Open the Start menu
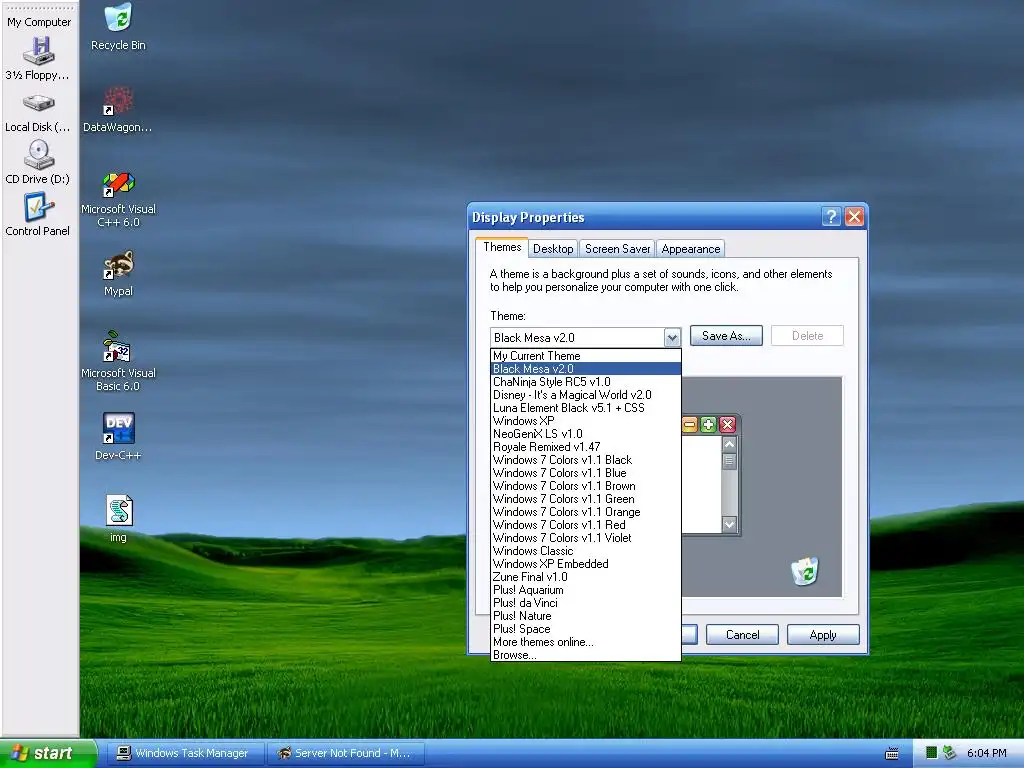This screenshot has width=1024, height=768. point(48,753)
